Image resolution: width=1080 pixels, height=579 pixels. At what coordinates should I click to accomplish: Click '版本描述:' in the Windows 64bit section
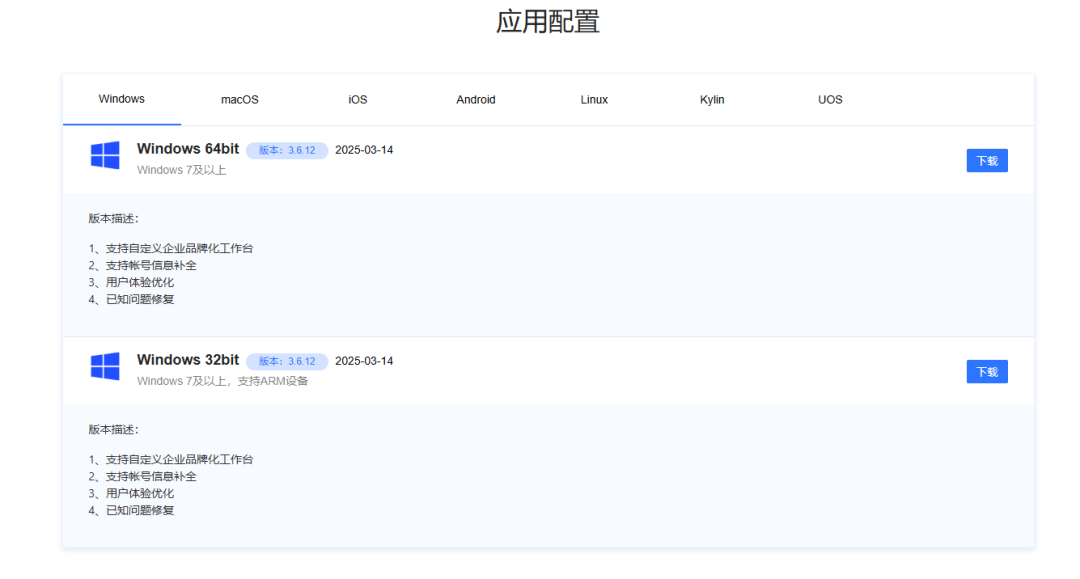(x=114, y=219)
